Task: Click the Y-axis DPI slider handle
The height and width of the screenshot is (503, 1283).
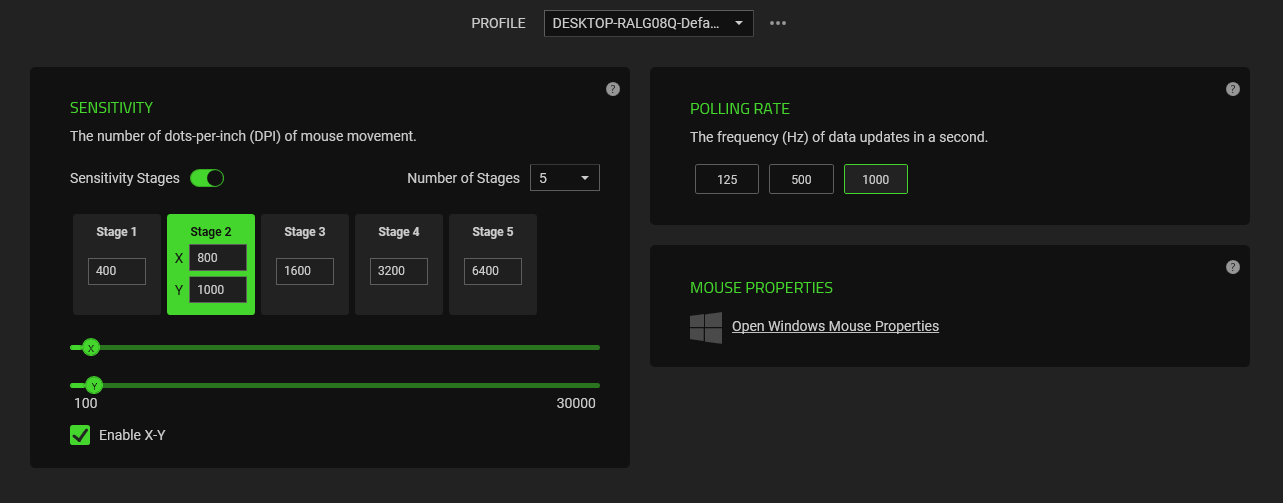Action: (94, 385)
